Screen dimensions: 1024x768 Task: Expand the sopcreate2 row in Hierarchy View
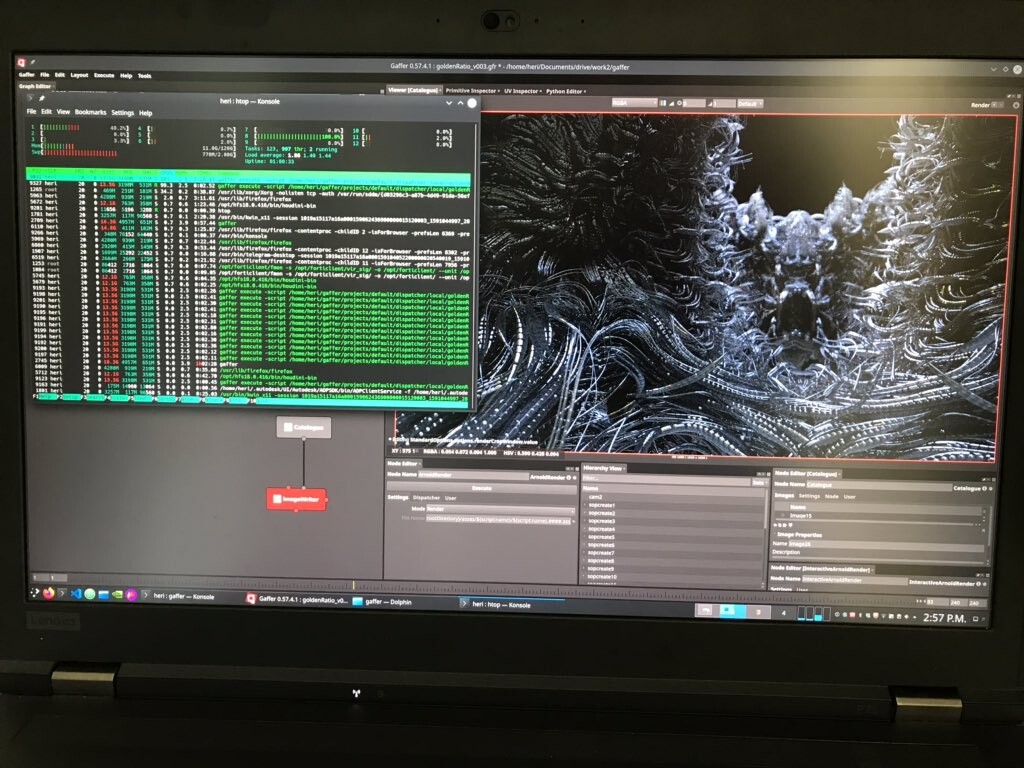click(585, 513)
